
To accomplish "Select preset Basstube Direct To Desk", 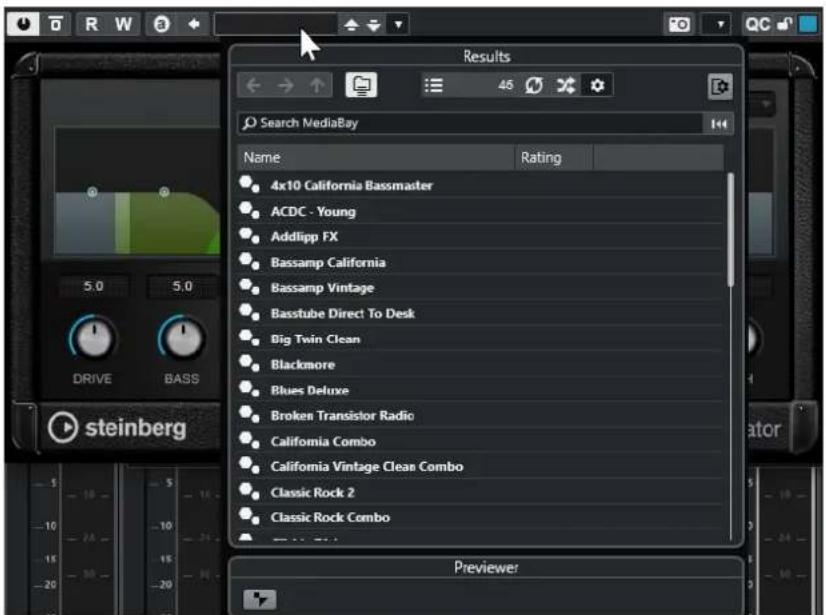I will 481,314.
